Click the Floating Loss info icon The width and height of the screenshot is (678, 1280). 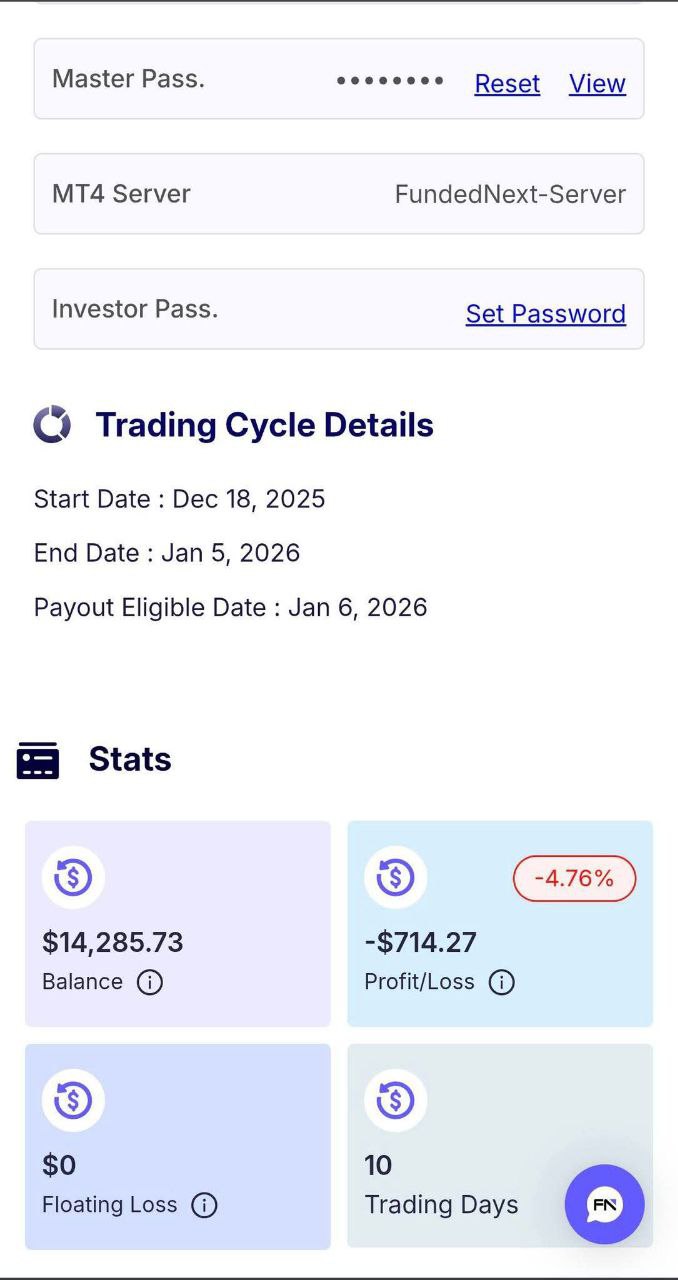click(204, 1206)
